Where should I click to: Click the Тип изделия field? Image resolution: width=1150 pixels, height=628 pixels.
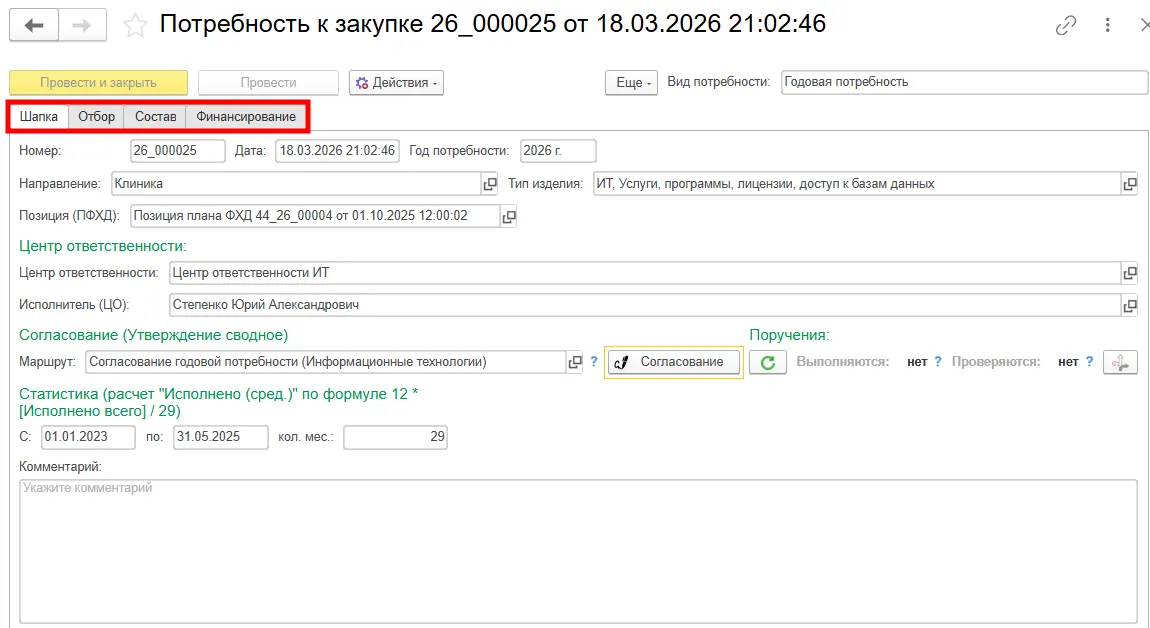(857, 184)
